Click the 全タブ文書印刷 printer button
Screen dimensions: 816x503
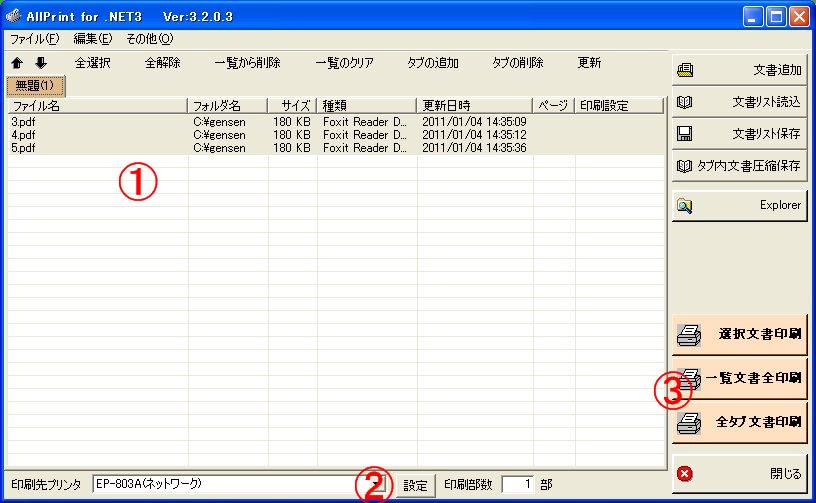739,422
